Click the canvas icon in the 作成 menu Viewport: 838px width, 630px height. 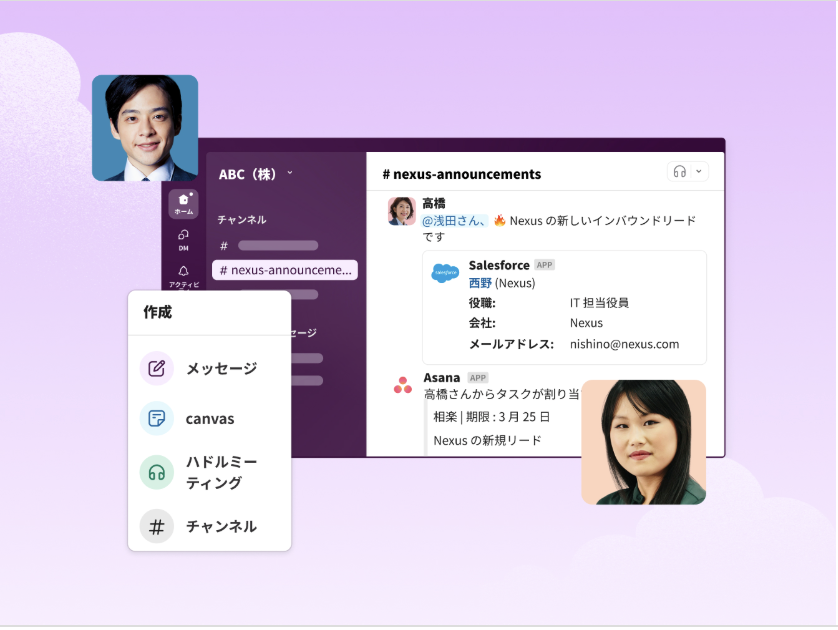(x=157, y=419)
